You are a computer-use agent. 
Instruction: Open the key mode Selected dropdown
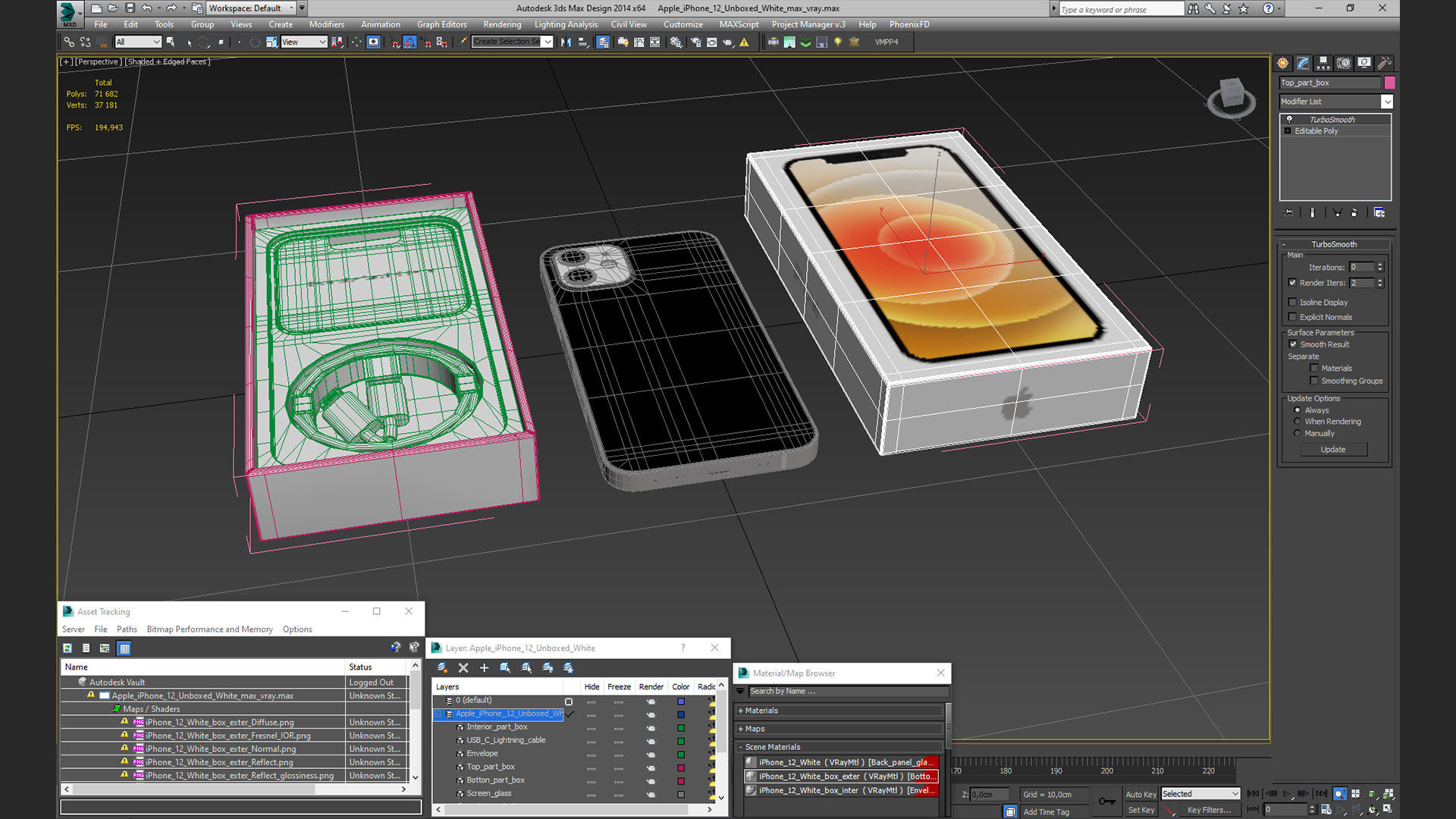point(1200,794)
